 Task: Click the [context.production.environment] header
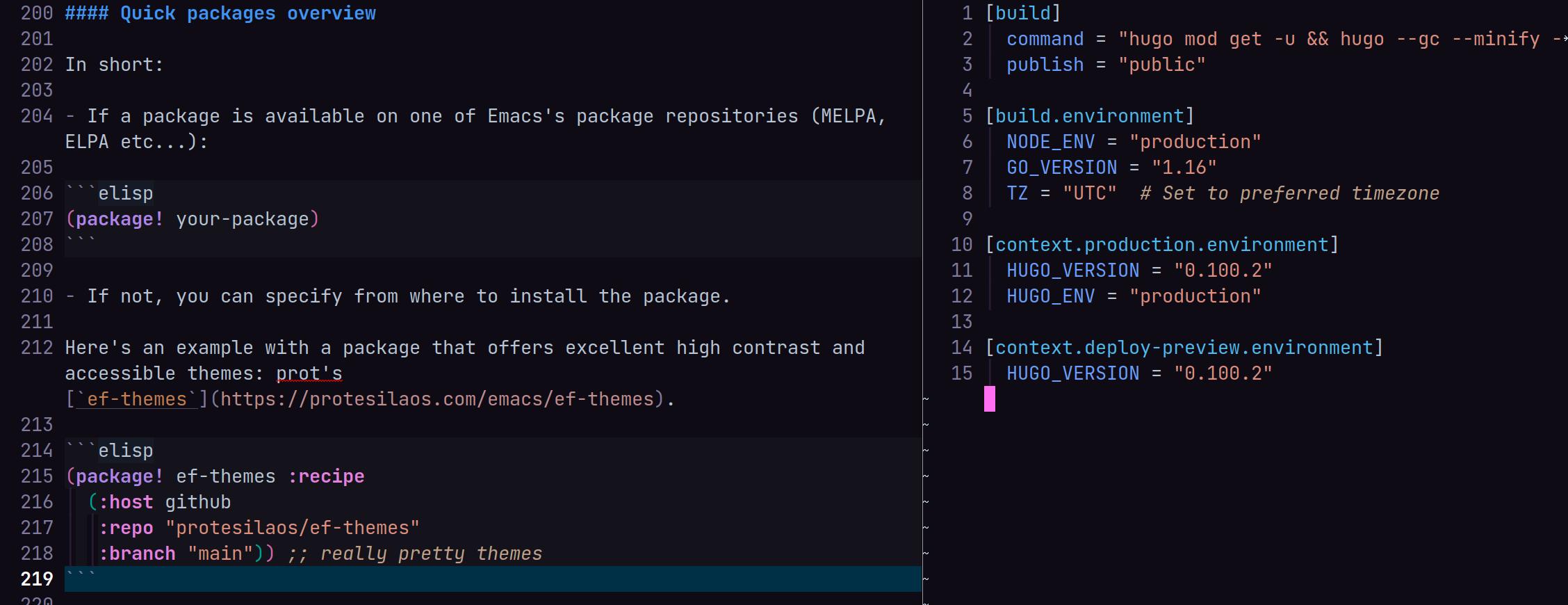(x=1161, y=245)
